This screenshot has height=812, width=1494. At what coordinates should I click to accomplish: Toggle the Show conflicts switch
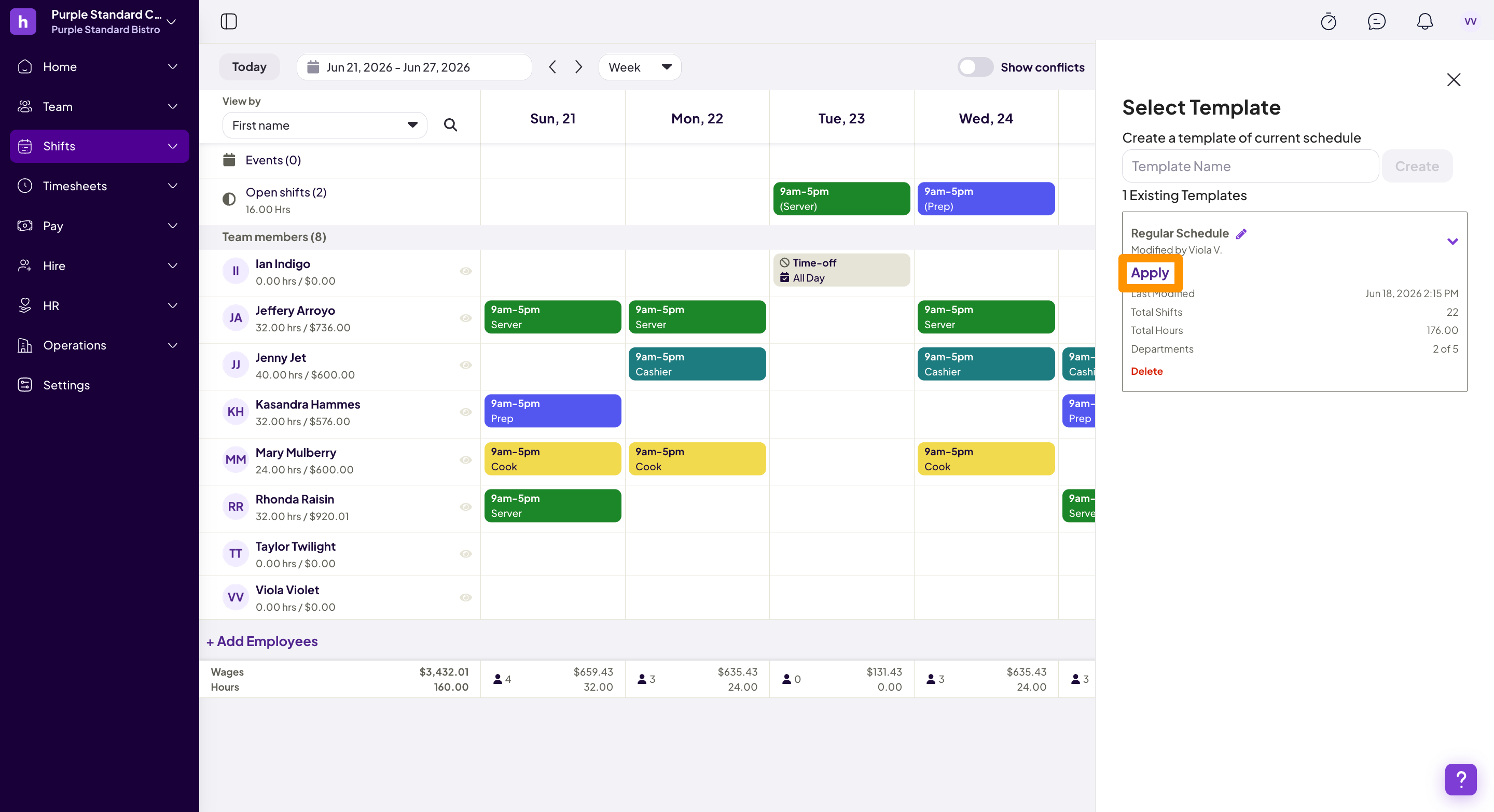975,67
